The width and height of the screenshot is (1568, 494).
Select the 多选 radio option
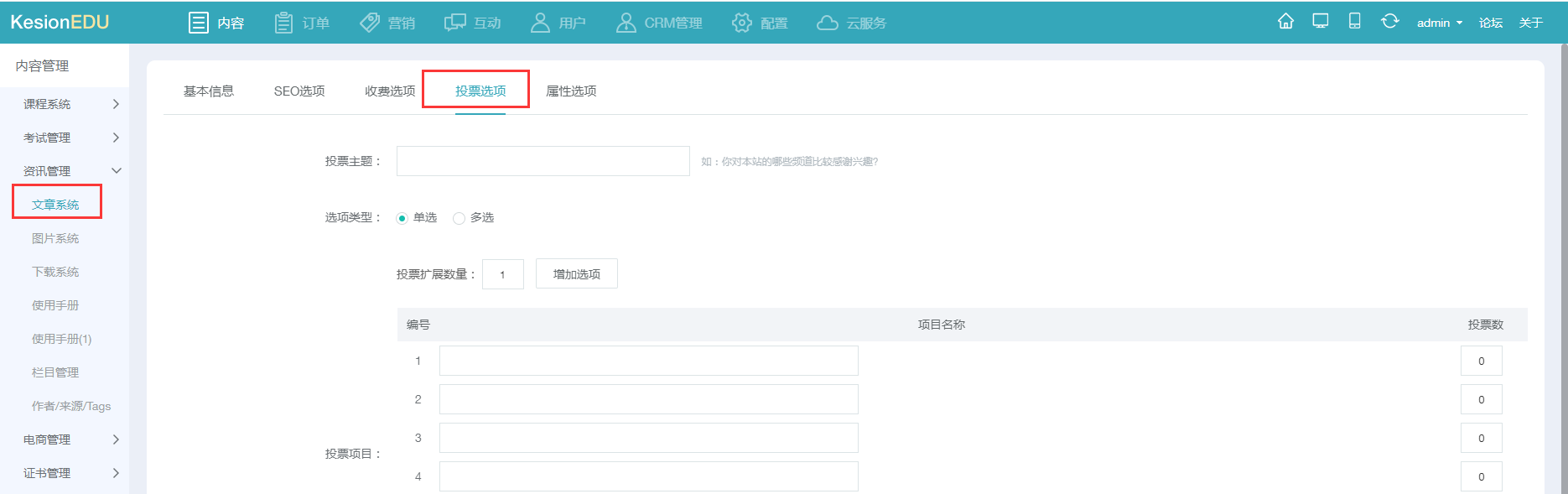[459, 218]
